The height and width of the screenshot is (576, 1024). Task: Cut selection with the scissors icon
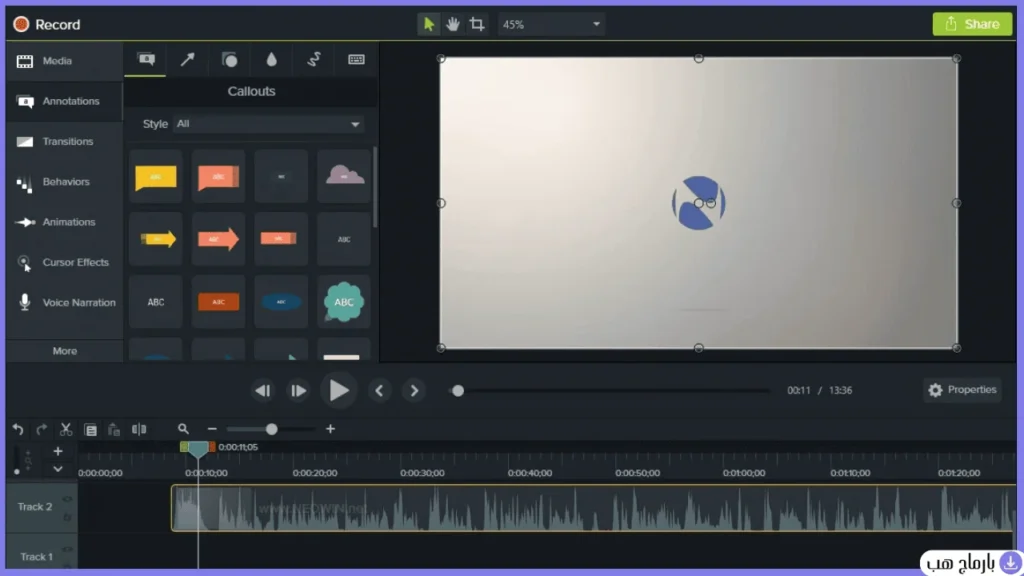pyautogui.click(x=66, y=429)
